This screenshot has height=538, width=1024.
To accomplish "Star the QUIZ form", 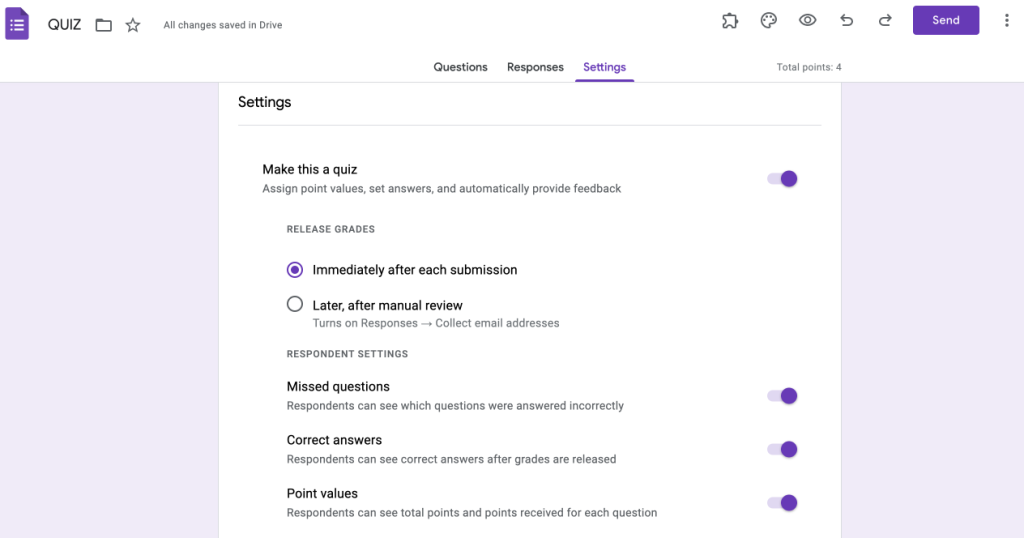I will click(133, 25).
